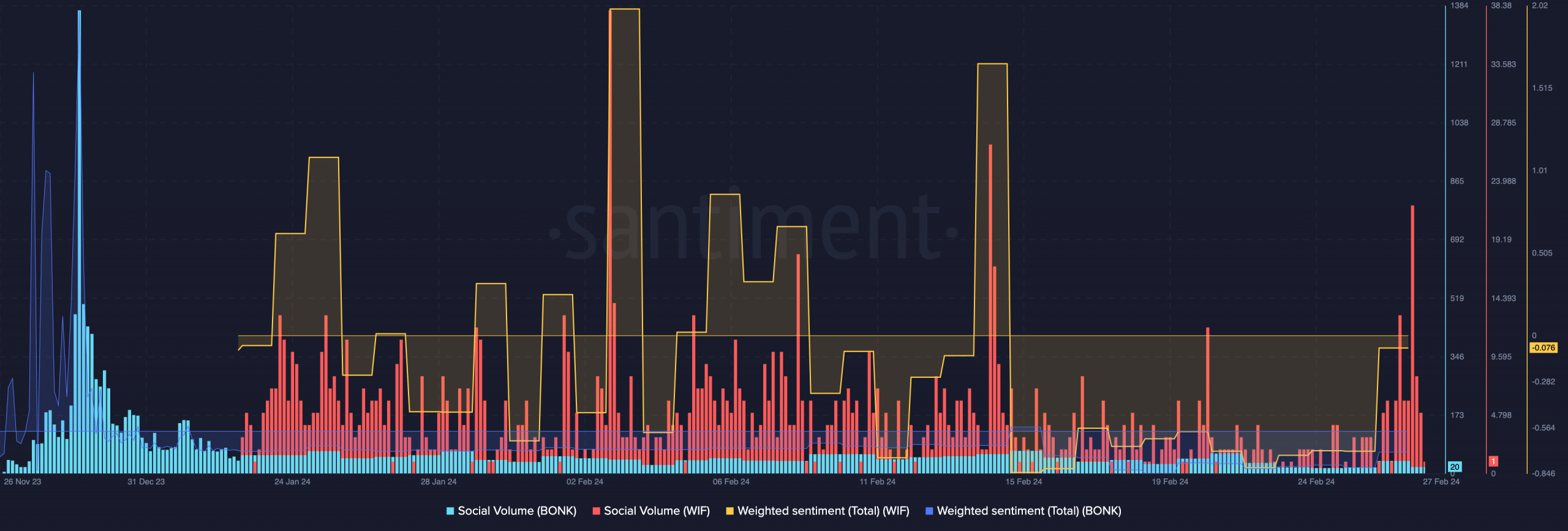Screen dimensions: 1568x531
Task: Click the '0.505' sentiment axis value
Action: [x=1542, y=253]
